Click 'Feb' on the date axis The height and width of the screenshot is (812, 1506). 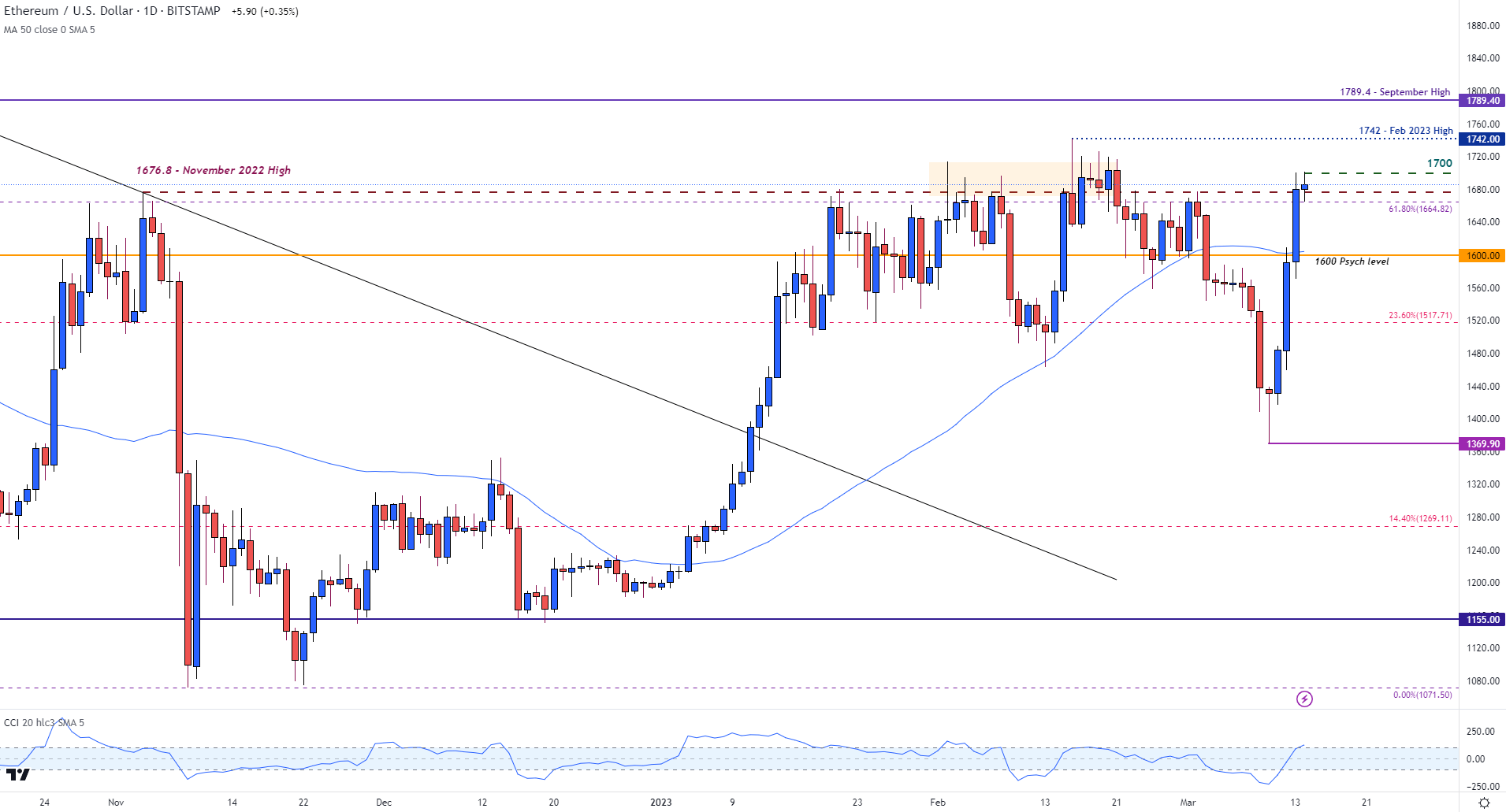pos(938,803)
